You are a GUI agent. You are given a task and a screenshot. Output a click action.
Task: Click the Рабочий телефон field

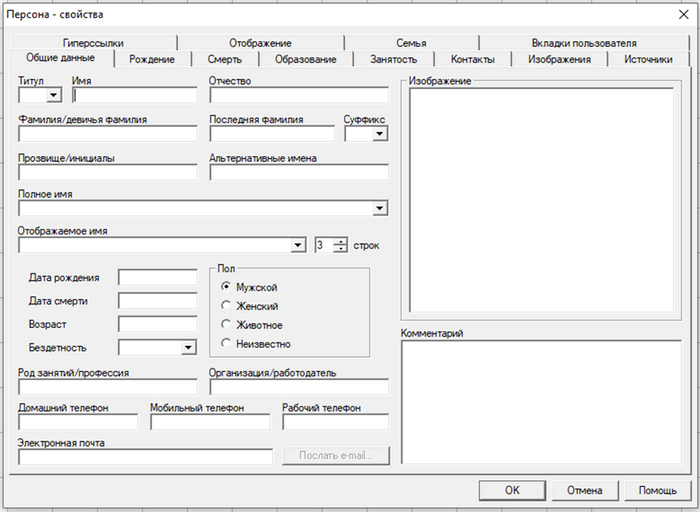336,422
